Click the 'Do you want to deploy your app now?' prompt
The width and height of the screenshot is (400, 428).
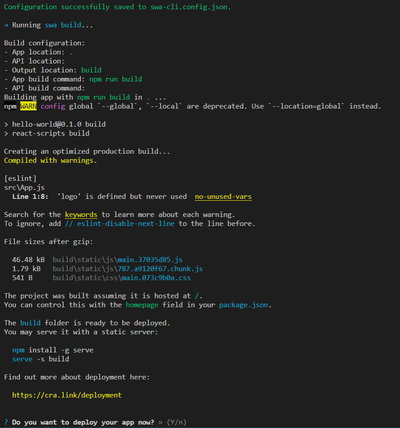pos(83,422)
